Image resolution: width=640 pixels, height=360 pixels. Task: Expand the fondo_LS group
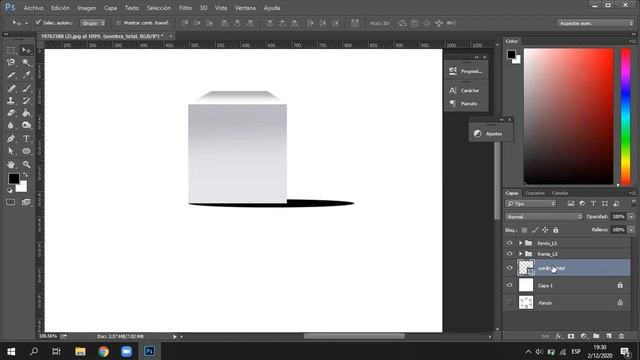coord(520,243)
